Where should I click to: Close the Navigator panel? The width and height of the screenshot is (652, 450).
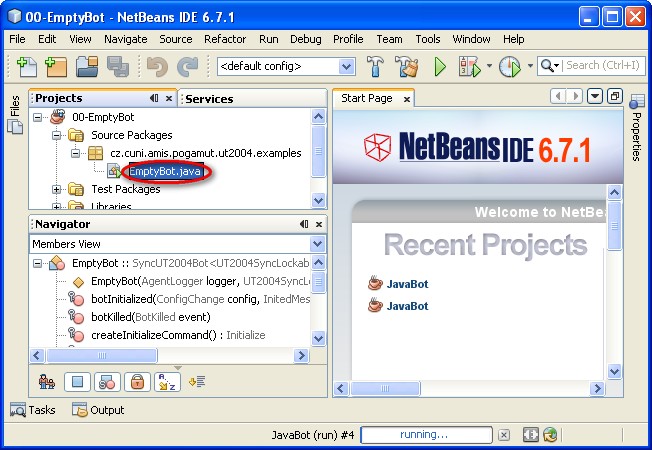tap(319, 225)
